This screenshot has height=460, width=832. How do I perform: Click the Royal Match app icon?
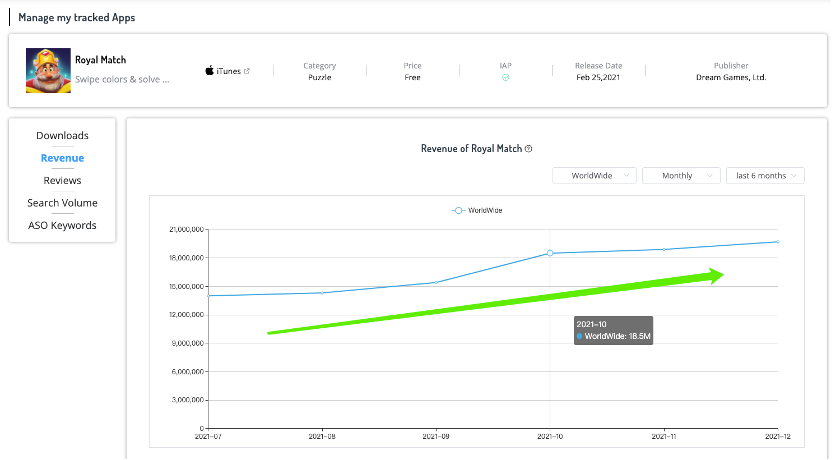[46, 69]
